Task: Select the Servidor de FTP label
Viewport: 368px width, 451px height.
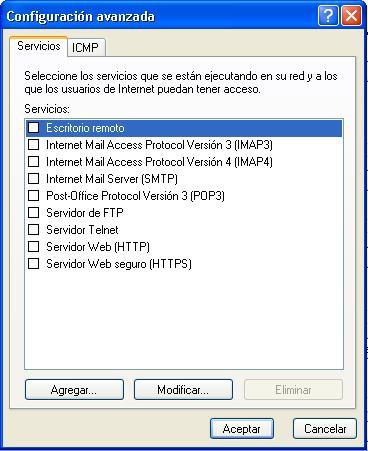Action: click(85, 213)
